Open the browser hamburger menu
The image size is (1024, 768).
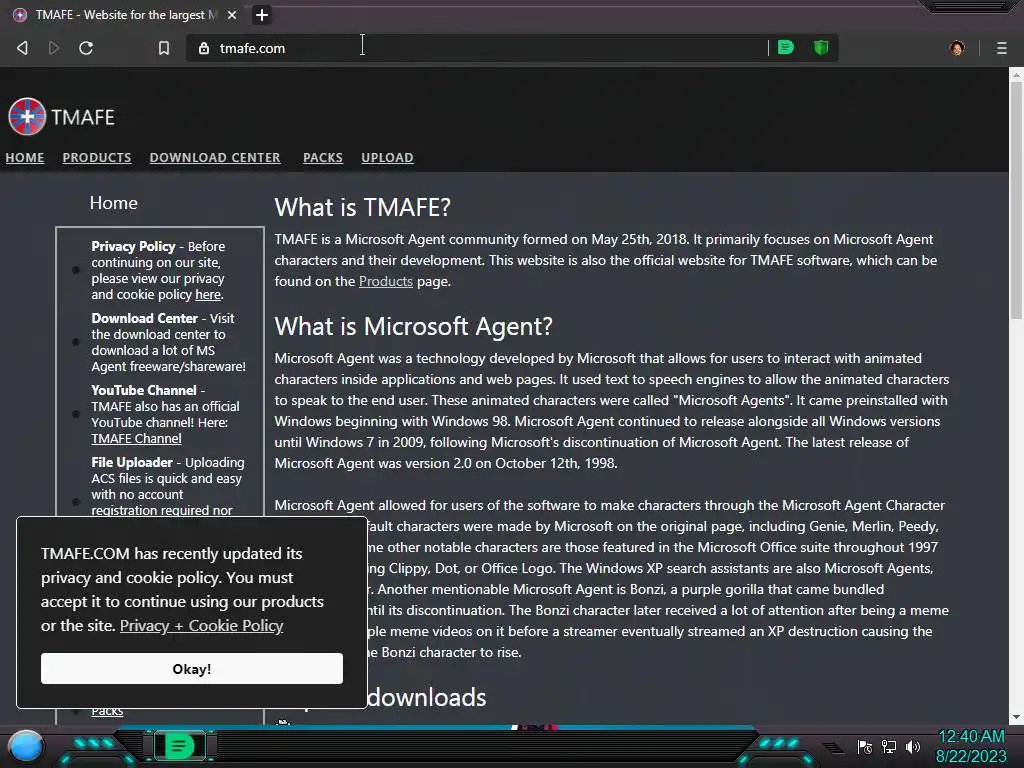[1001, 48]
